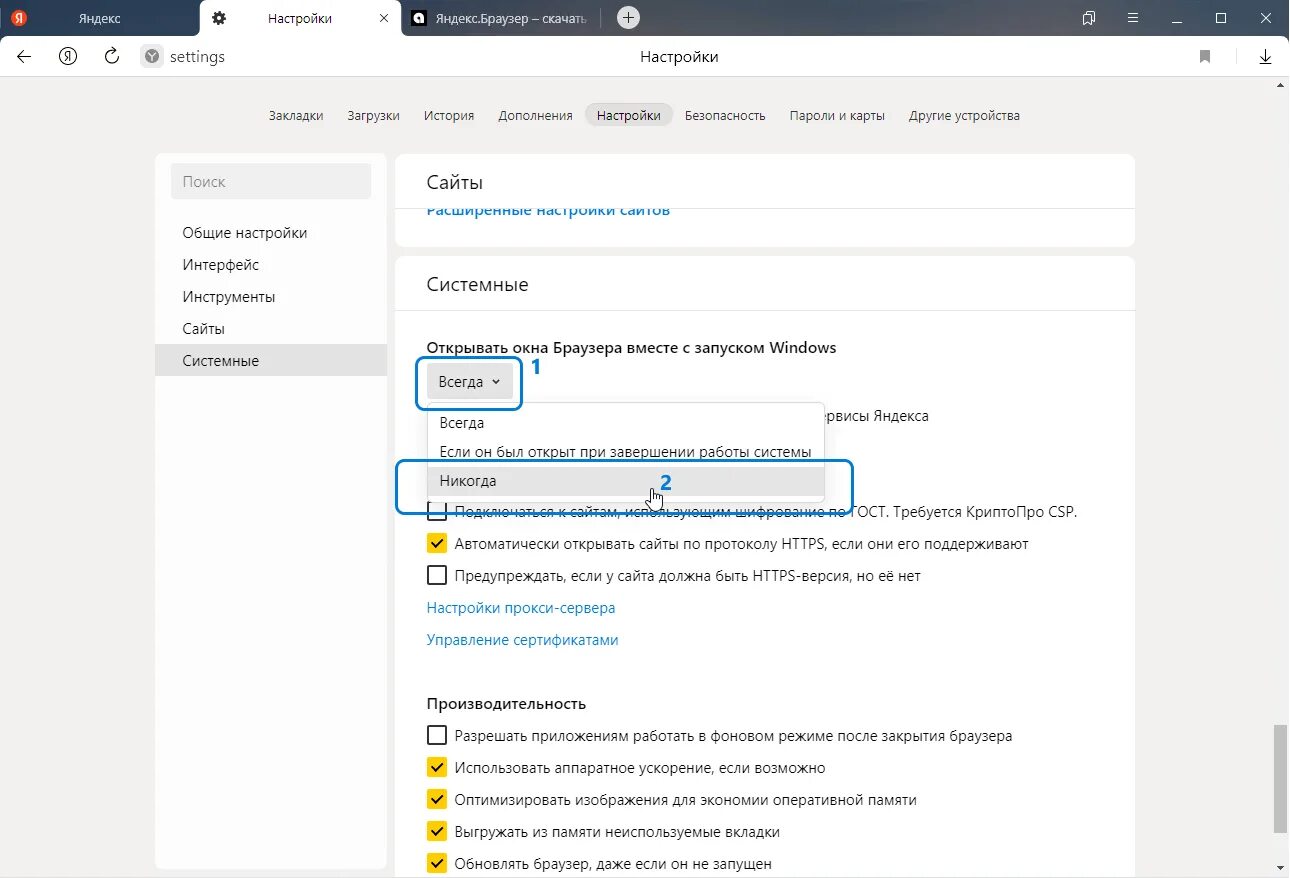Screen dimensions: 1290x878
Task: Enable background apps after closing browser checkbox
Action: [x=437, y=736]
